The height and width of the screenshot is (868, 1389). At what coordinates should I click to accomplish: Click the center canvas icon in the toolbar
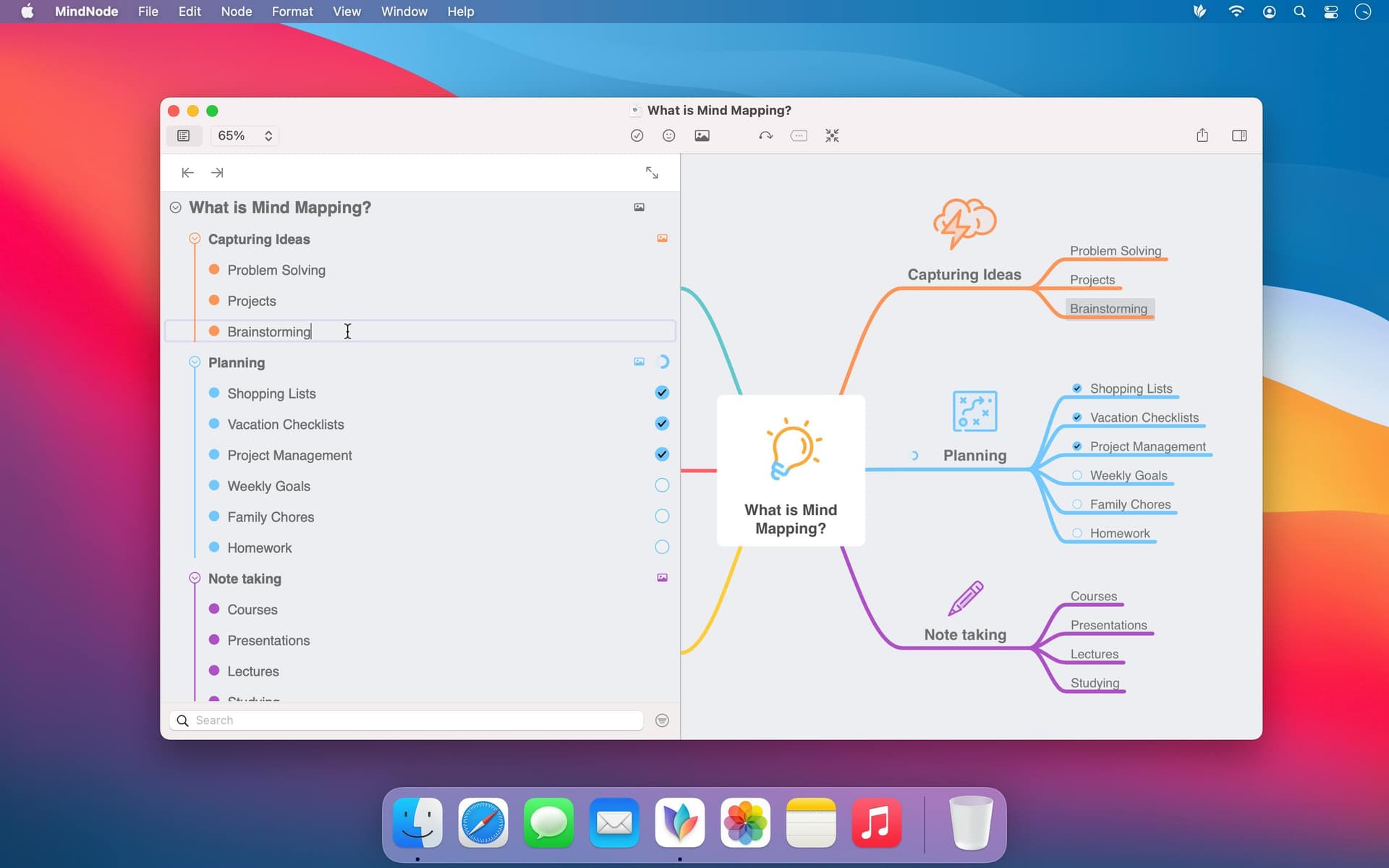[x=832, y=135]
